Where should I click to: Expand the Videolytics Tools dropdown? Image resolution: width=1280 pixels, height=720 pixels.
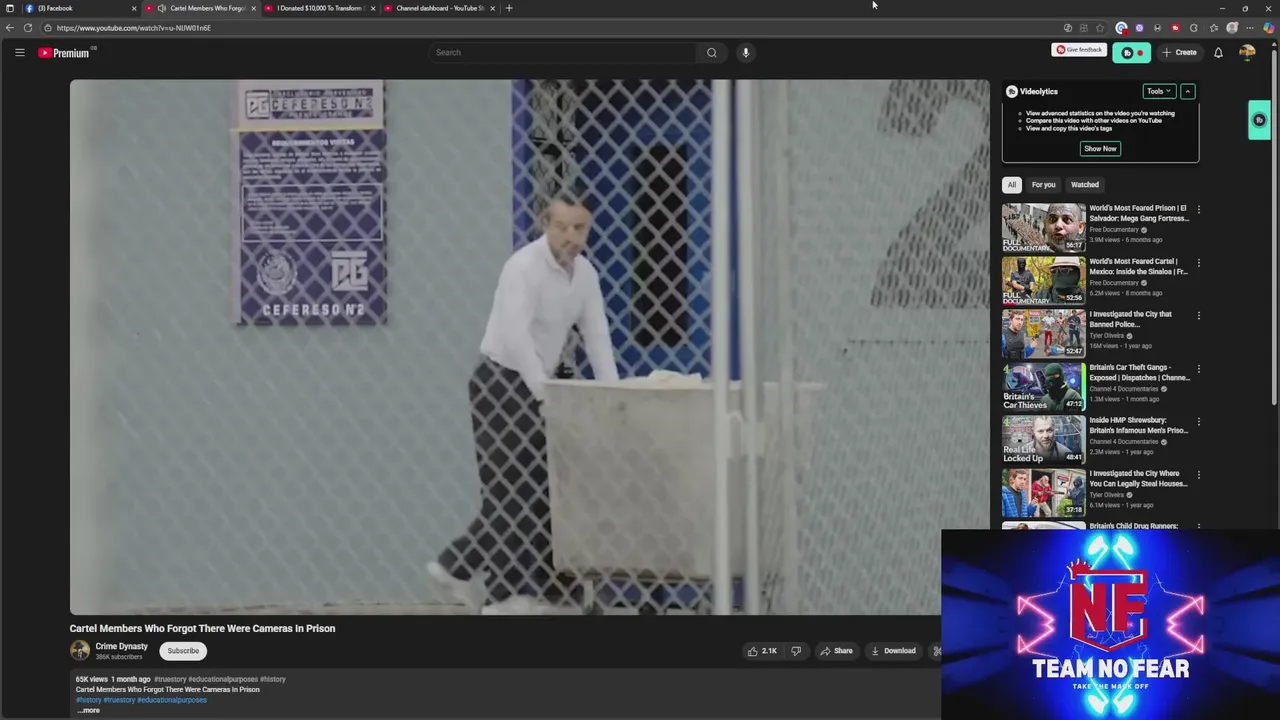click(1159, 91)
